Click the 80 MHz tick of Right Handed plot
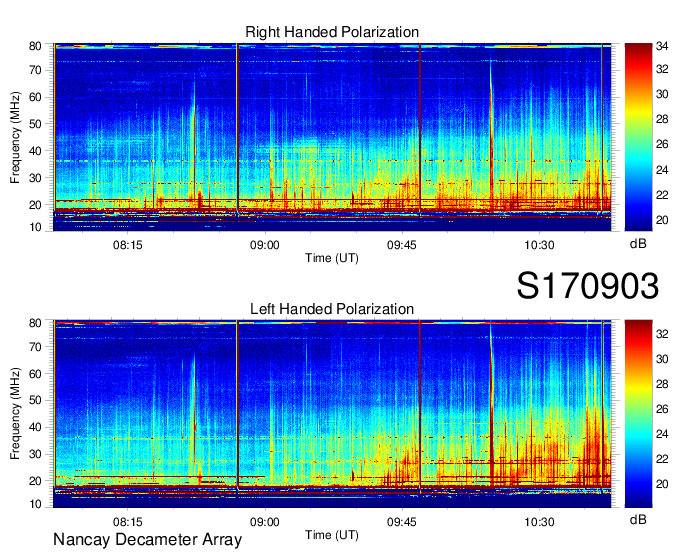Viewport: 680px width, 552px height. click(35, 46)
